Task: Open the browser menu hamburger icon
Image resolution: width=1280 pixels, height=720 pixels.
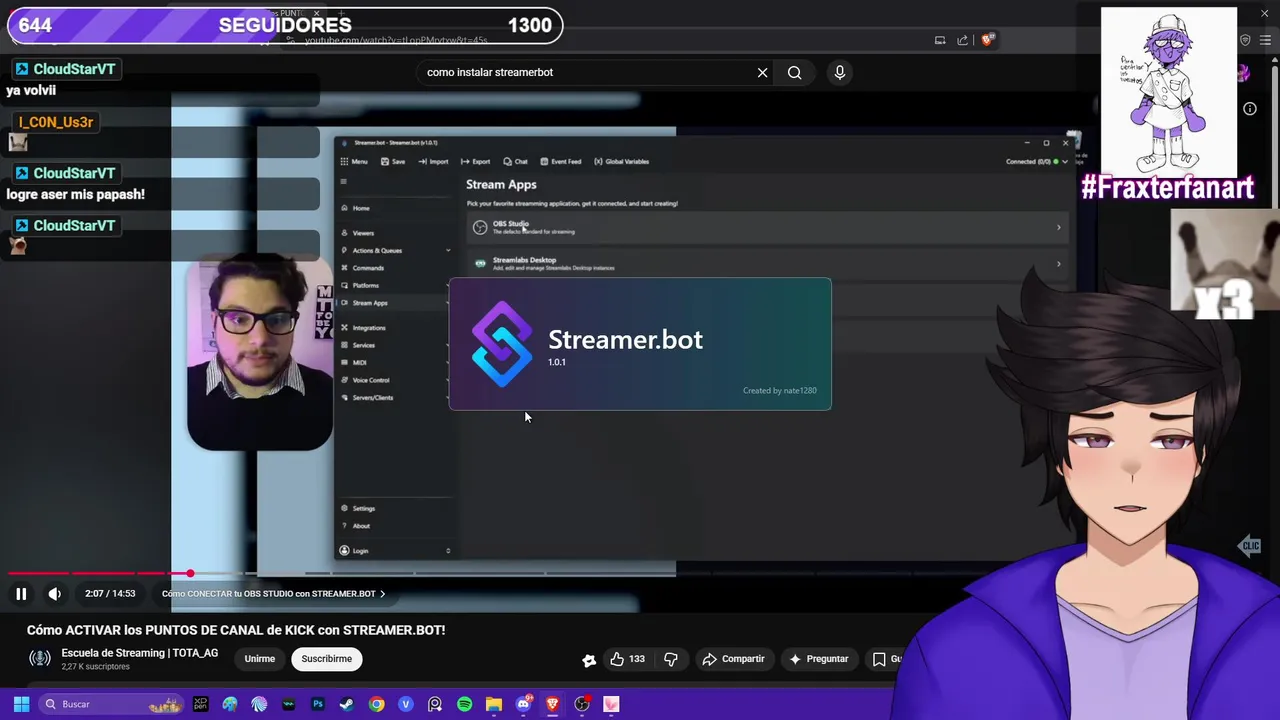Action: 1265,40
